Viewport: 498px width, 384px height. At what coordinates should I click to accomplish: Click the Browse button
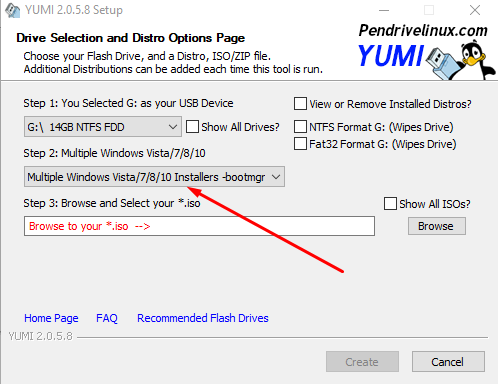(437, 226)
